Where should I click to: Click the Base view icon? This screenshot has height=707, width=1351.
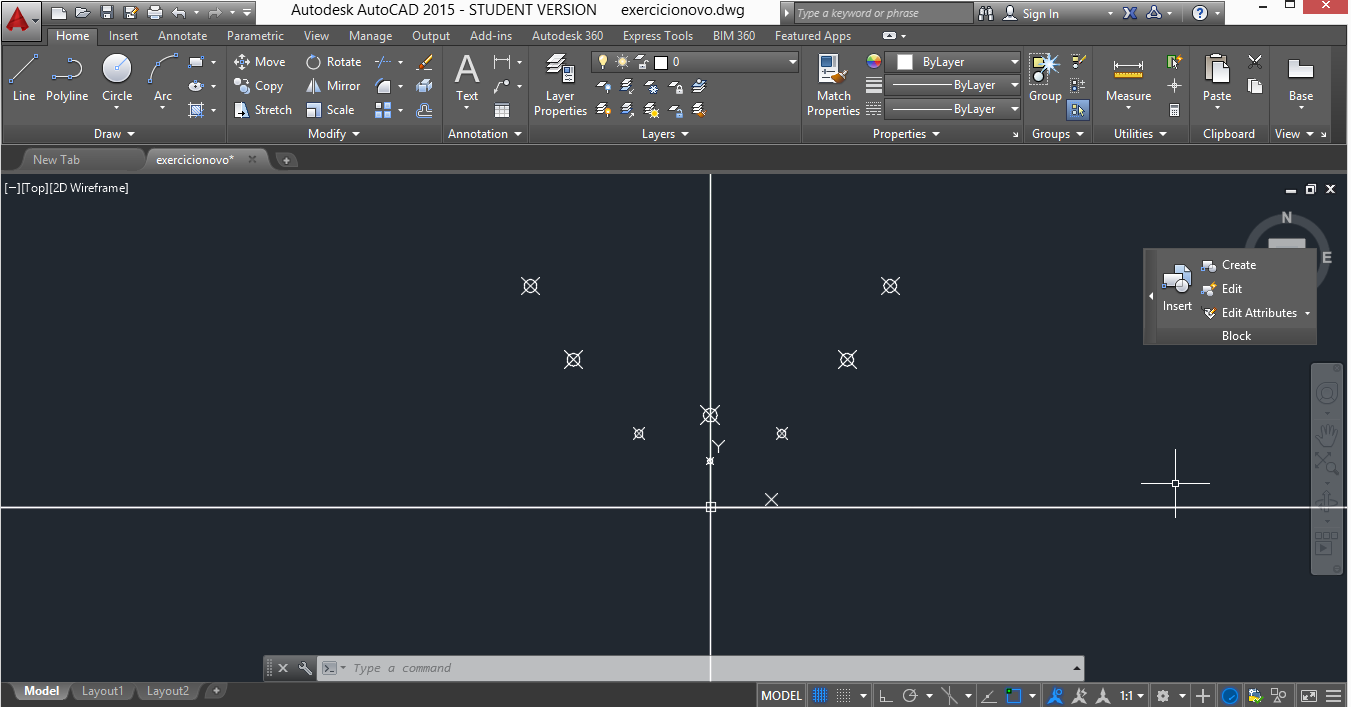click(1300, 78)
